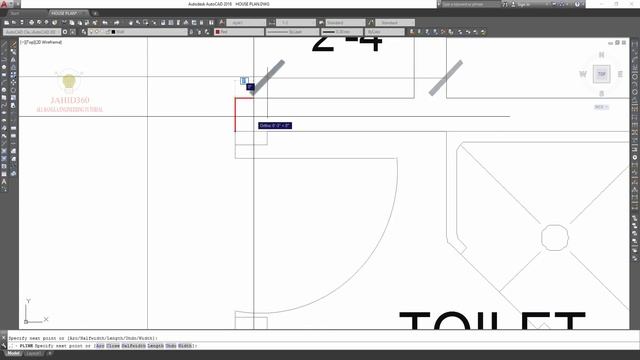The image size is (640, 360).
Task: Open the ByLayer linetype dropdown
Action: point(292,31)
